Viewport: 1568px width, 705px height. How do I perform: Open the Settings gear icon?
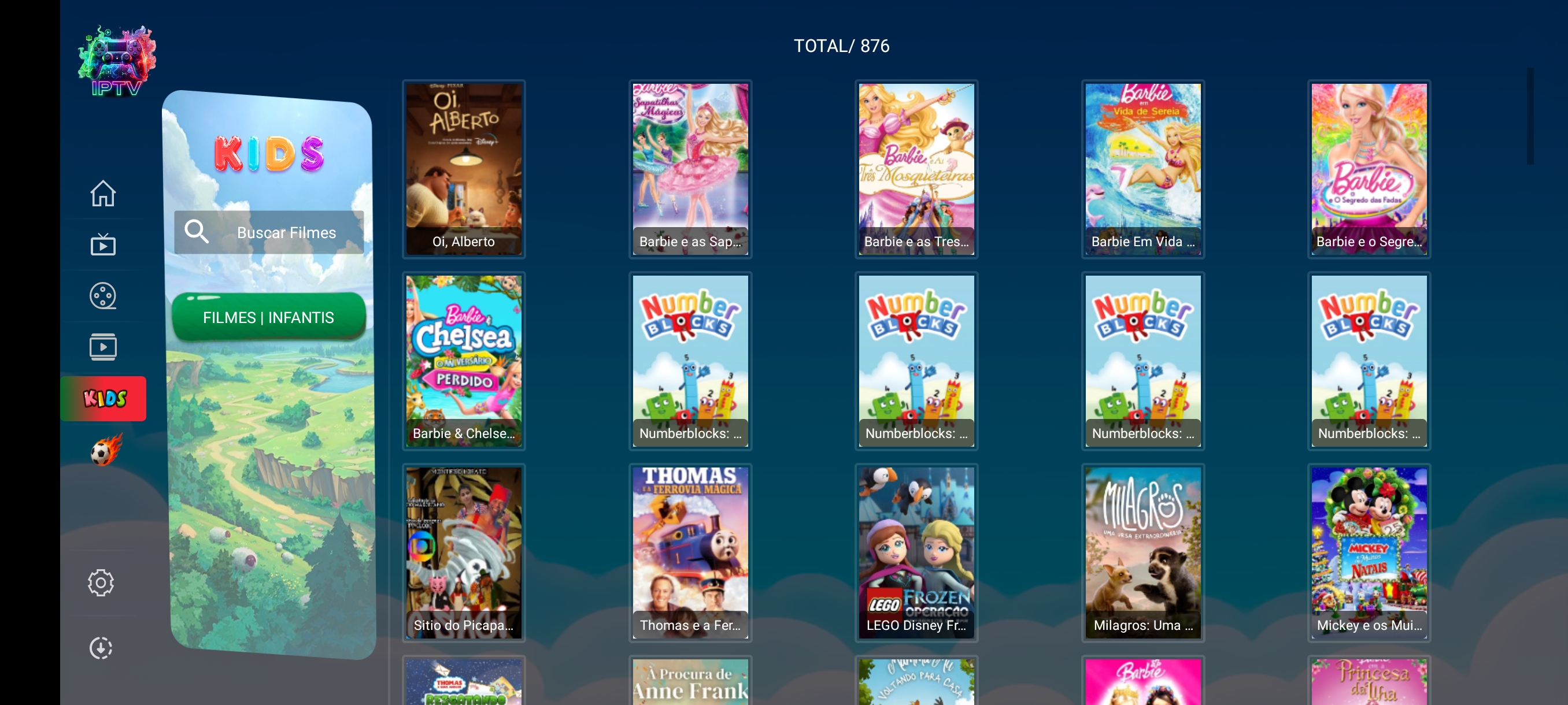[x=101, y=582]
